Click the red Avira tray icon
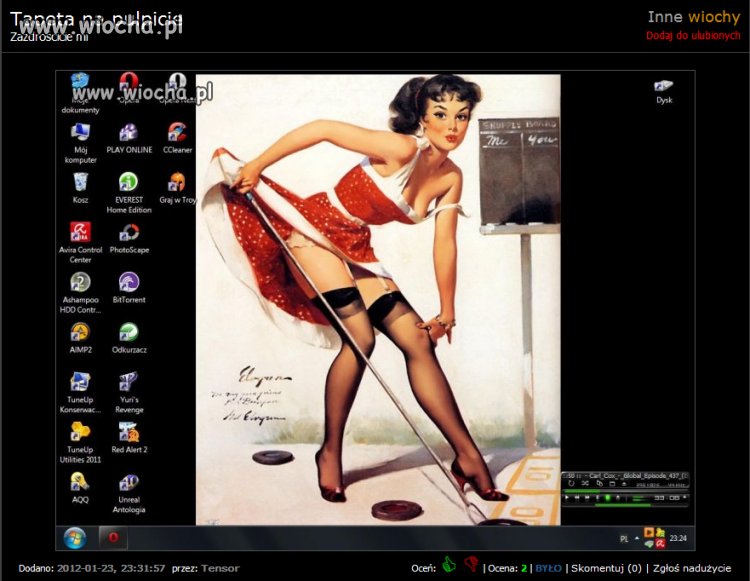750x581 pixels. [661, 544]
